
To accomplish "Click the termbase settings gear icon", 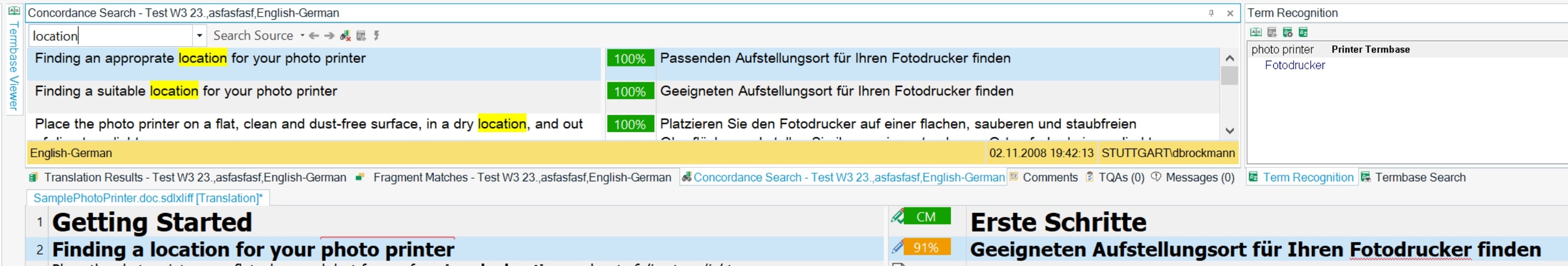I will (1287, 32).
